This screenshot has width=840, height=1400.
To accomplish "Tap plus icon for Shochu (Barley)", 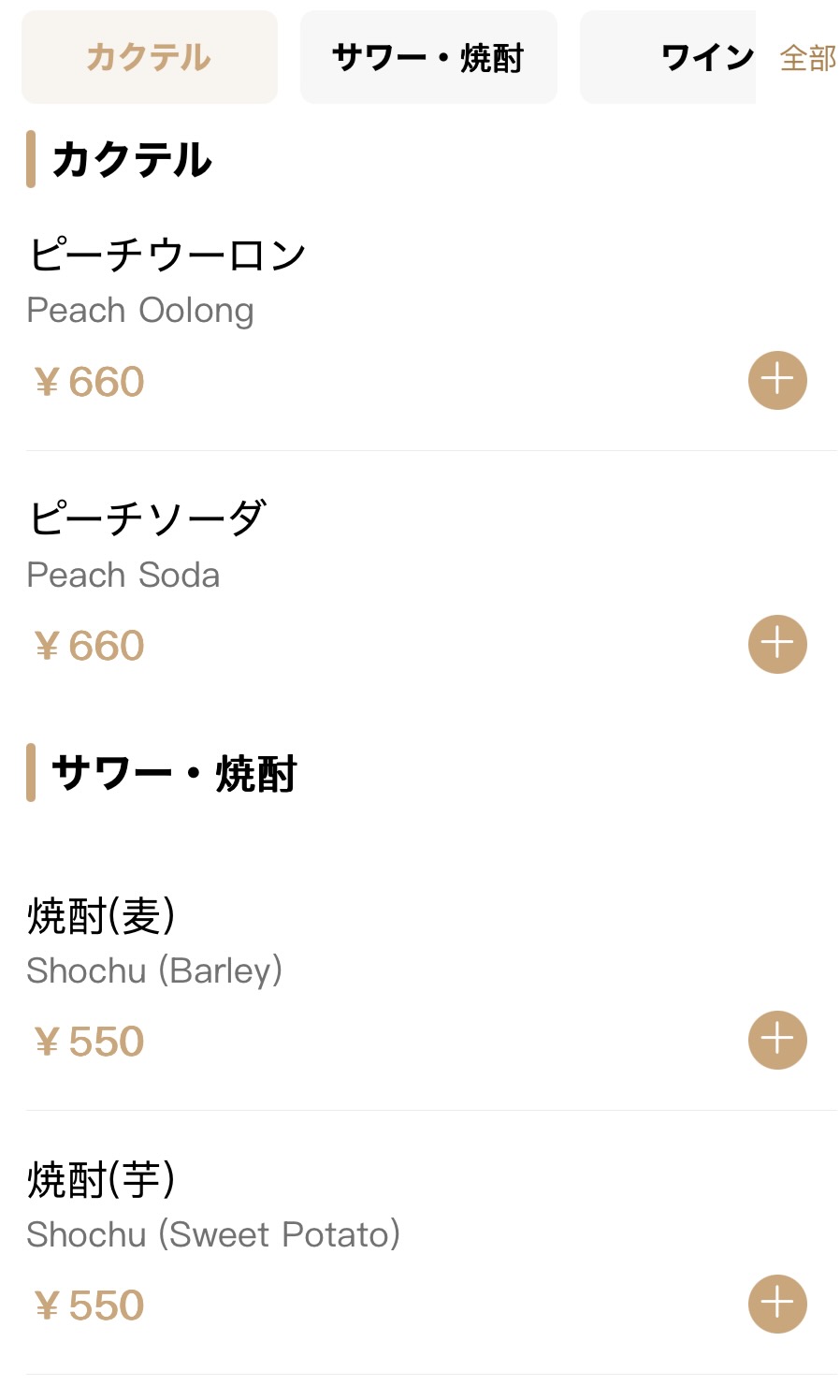I will (777, 1040).
